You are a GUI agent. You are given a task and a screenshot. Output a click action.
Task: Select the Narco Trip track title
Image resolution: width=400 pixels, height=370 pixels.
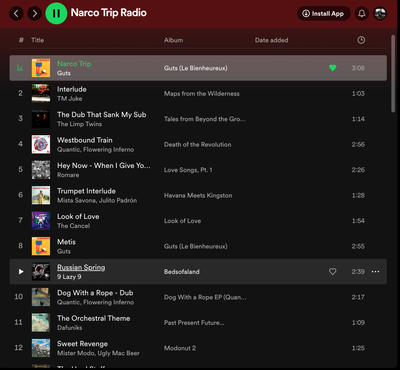[x=74, y=64]
